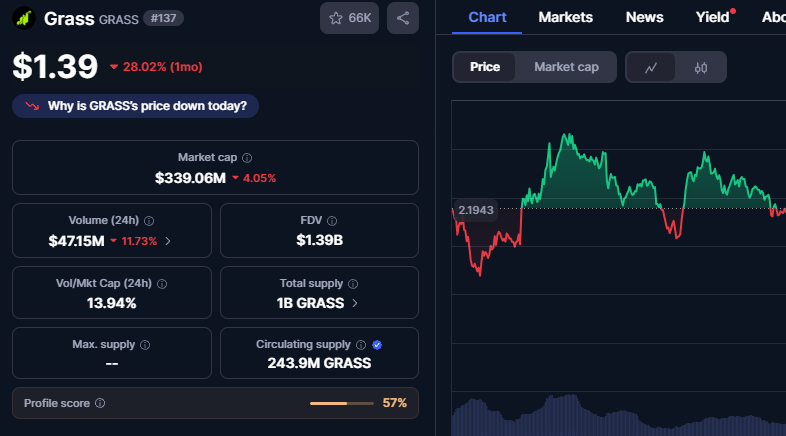Image resolution: width=786 pixels, height=436 pixels.
Task: Open the Yield tab
Action: point(712,17)
